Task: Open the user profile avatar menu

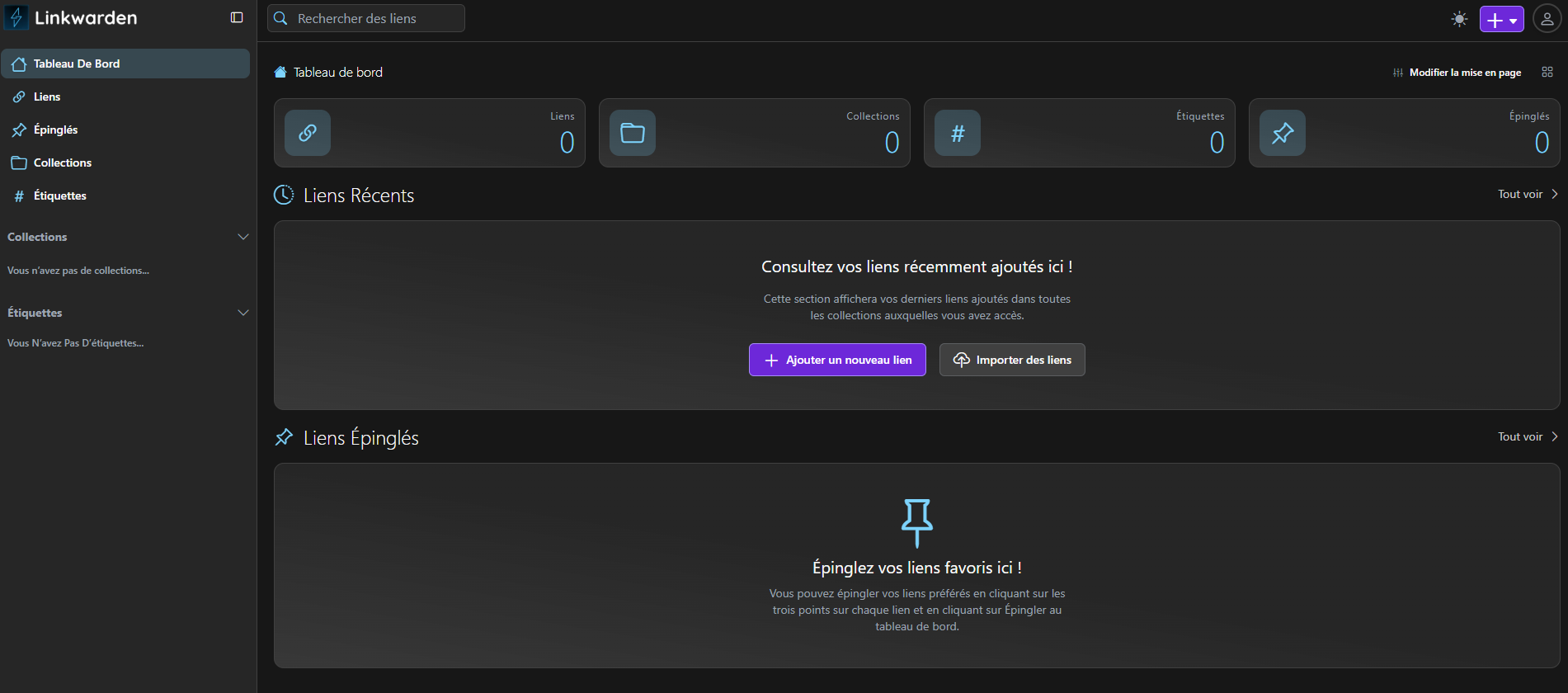Action: pyautogui.click(x=1547, y=19)
